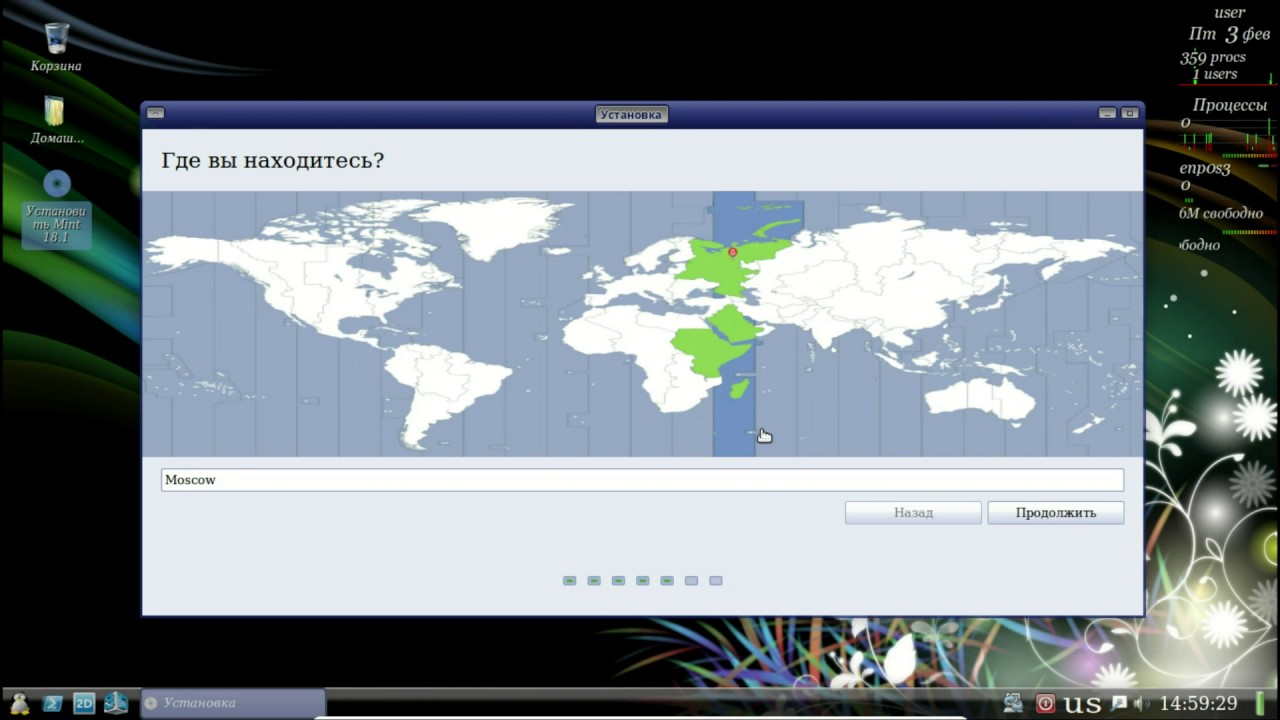Click the 3D cube taskbar icon

tap(116, 703)
